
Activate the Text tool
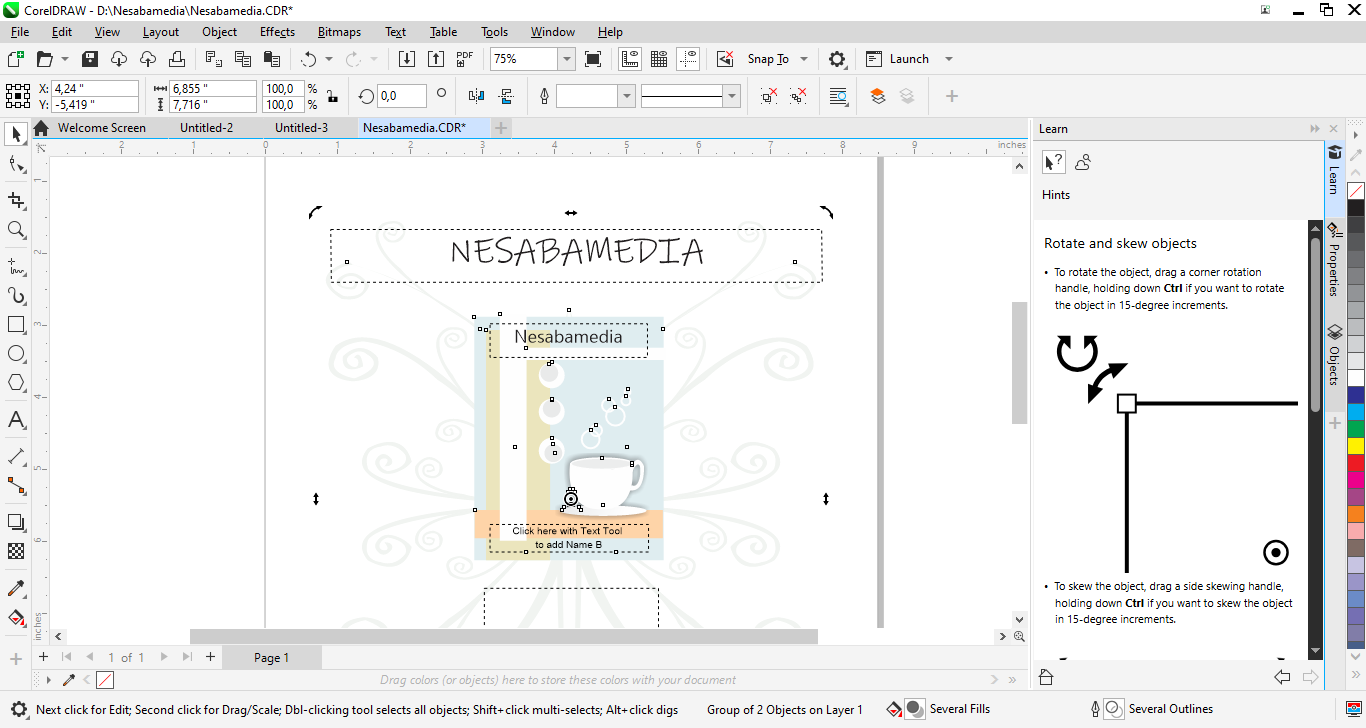pos(16,420)
